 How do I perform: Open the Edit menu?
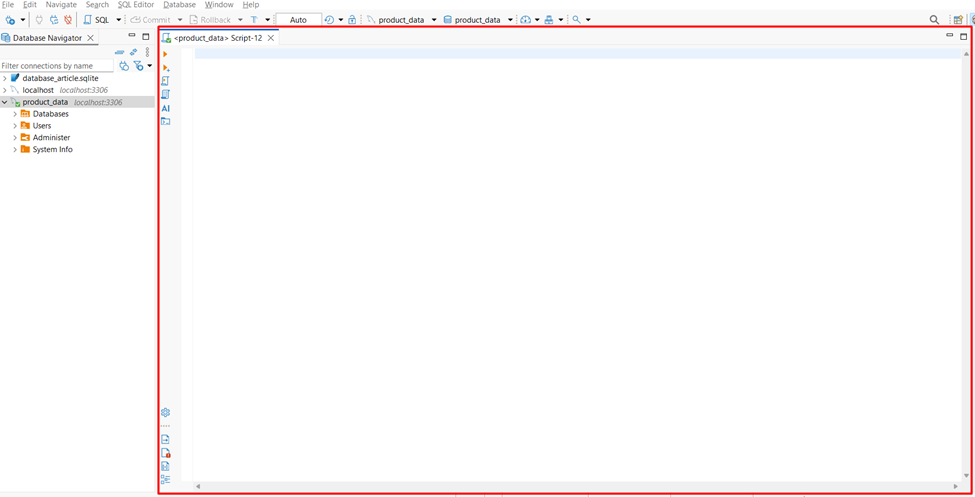pos(30,4)
